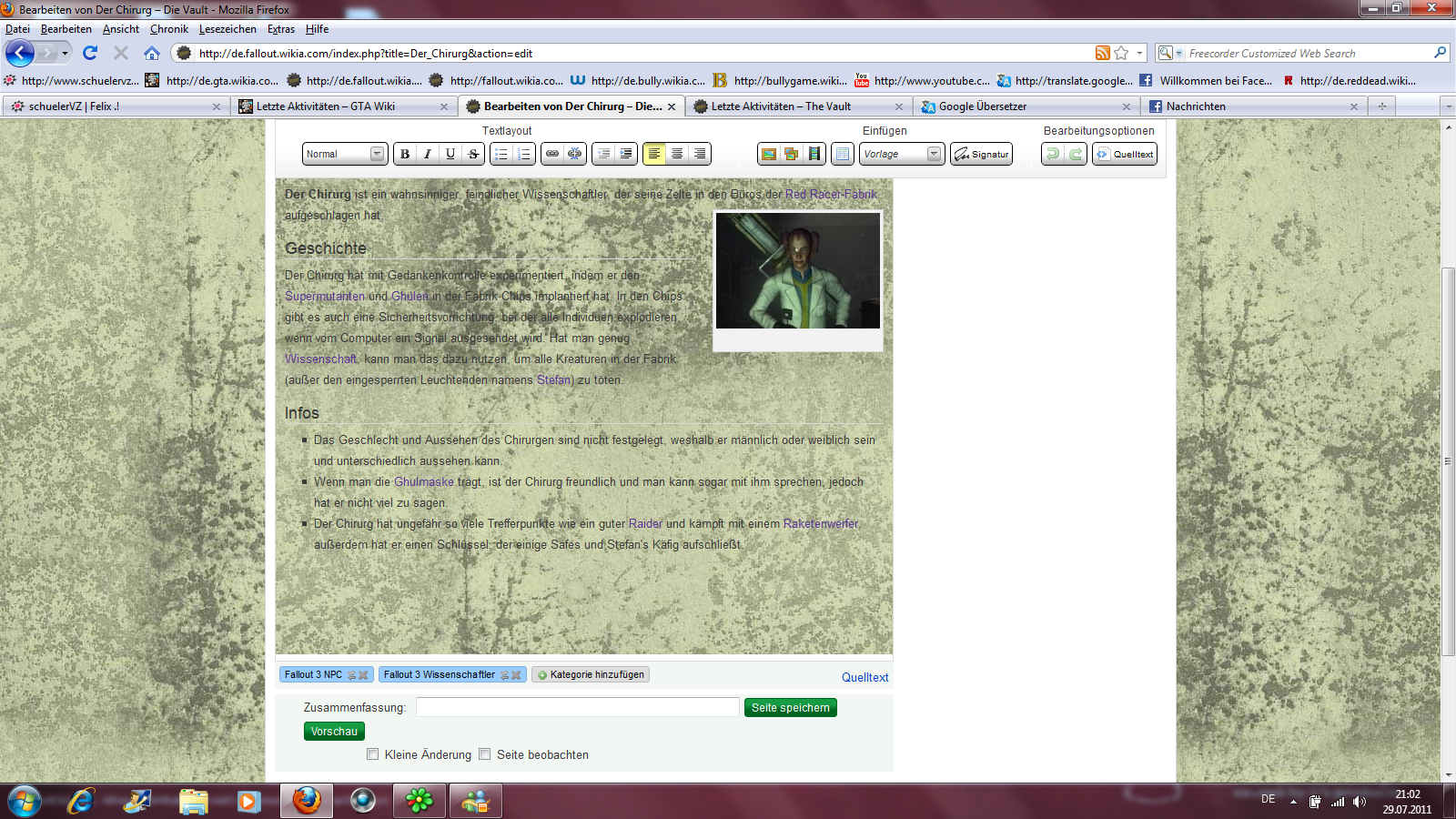Switch to the Google Übersetzer tab
1456x819 pixels.
click(982, 106)
